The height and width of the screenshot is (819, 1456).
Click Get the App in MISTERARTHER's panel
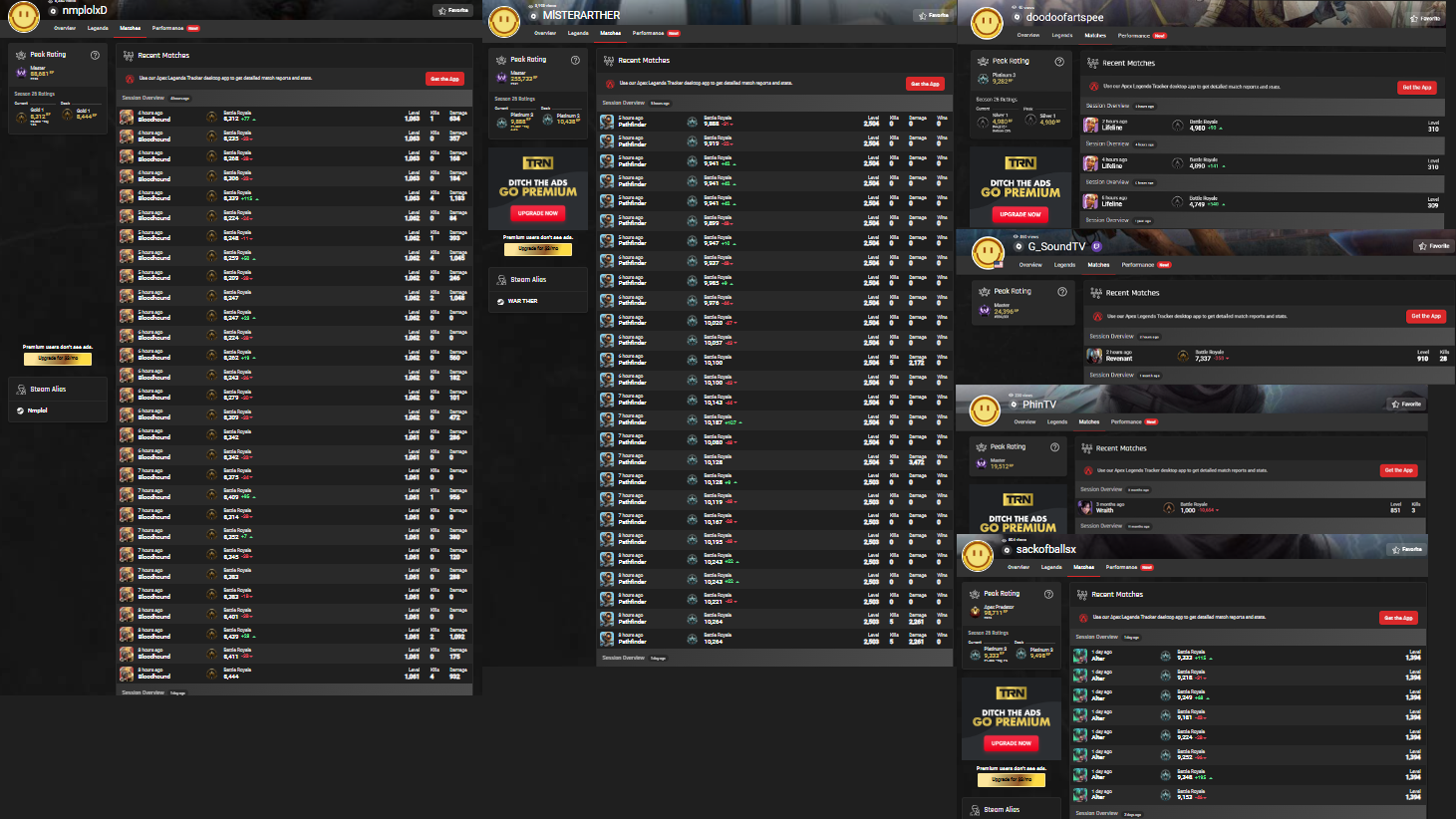pos(925,84)
